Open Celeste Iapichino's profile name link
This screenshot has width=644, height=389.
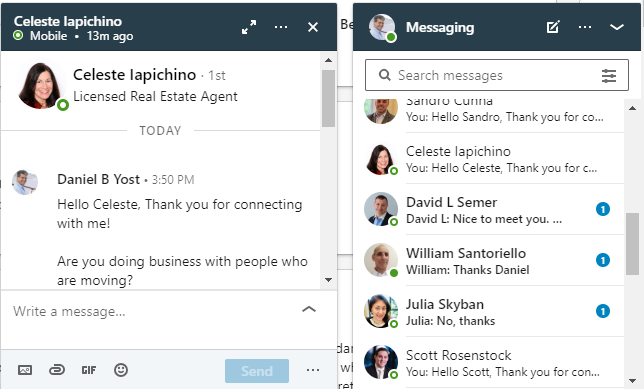click(x=135, y=75)
